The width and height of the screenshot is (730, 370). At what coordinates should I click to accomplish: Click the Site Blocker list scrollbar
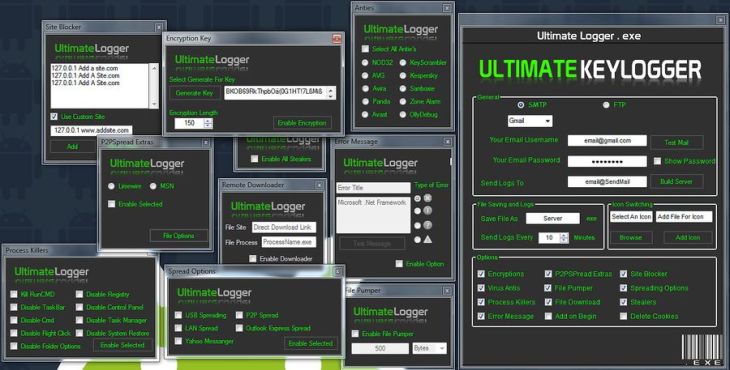(x=155, y=86)
